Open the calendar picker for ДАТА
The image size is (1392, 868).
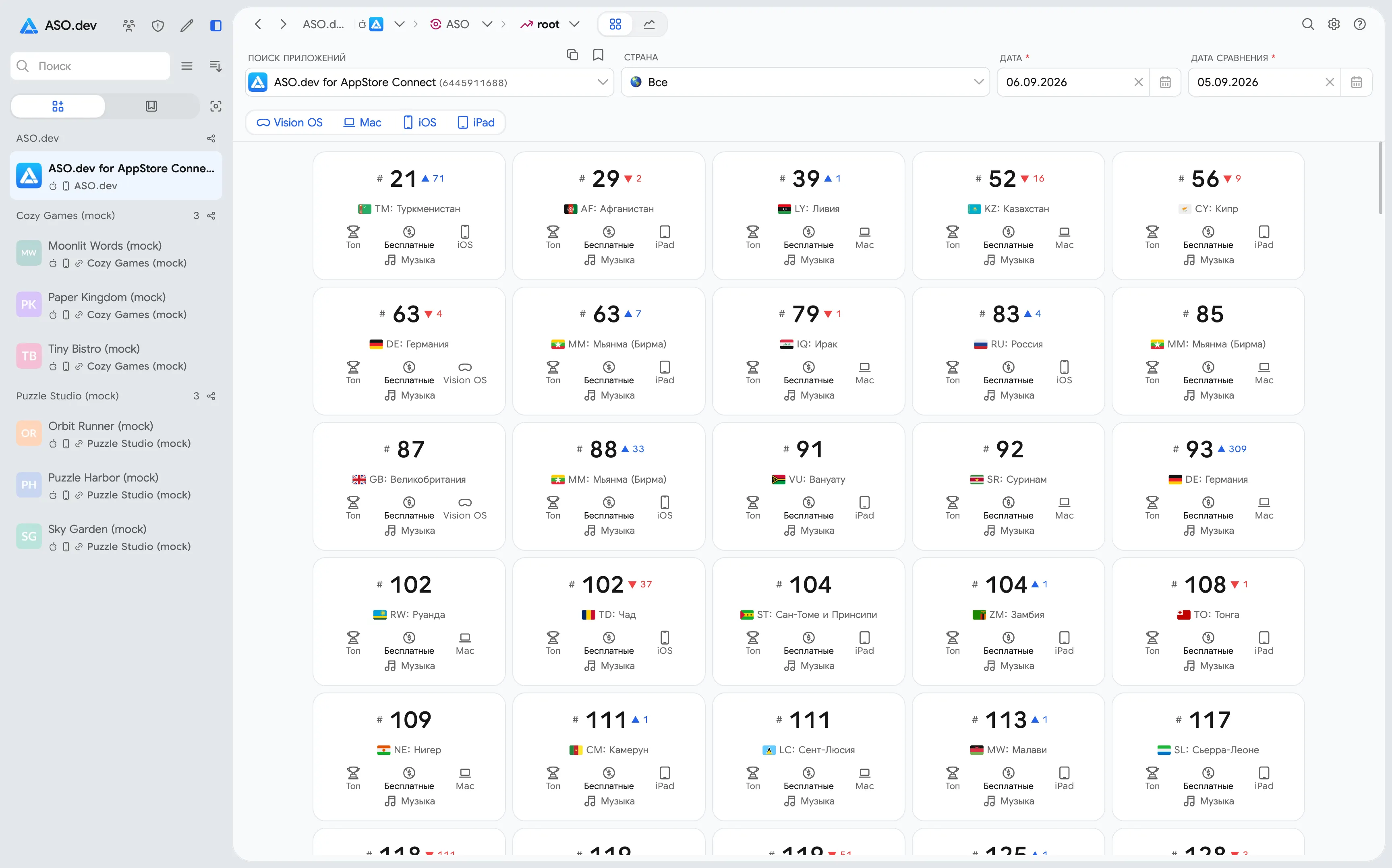pos(1165,82)
